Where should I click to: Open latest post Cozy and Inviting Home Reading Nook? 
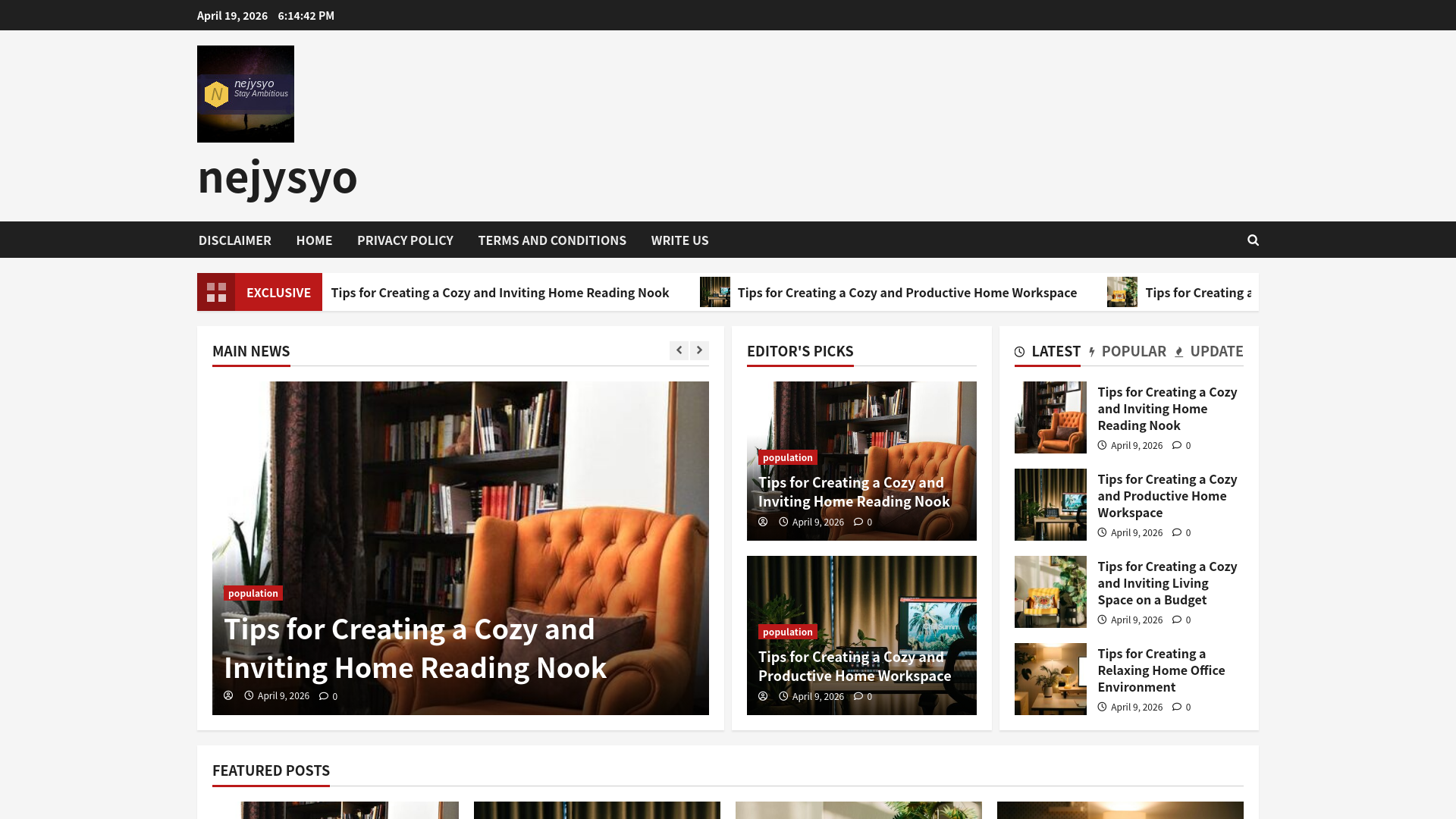click(1167, 409)
